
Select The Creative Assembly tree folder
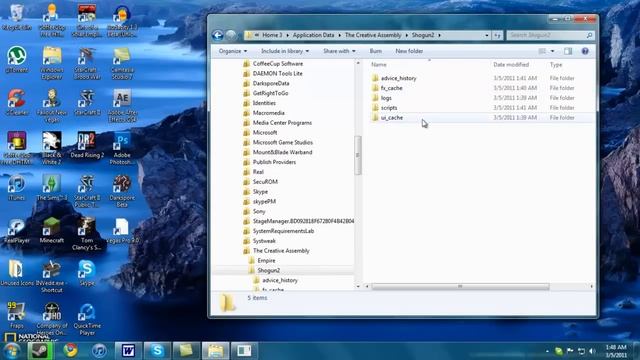[x=281, y=251]
